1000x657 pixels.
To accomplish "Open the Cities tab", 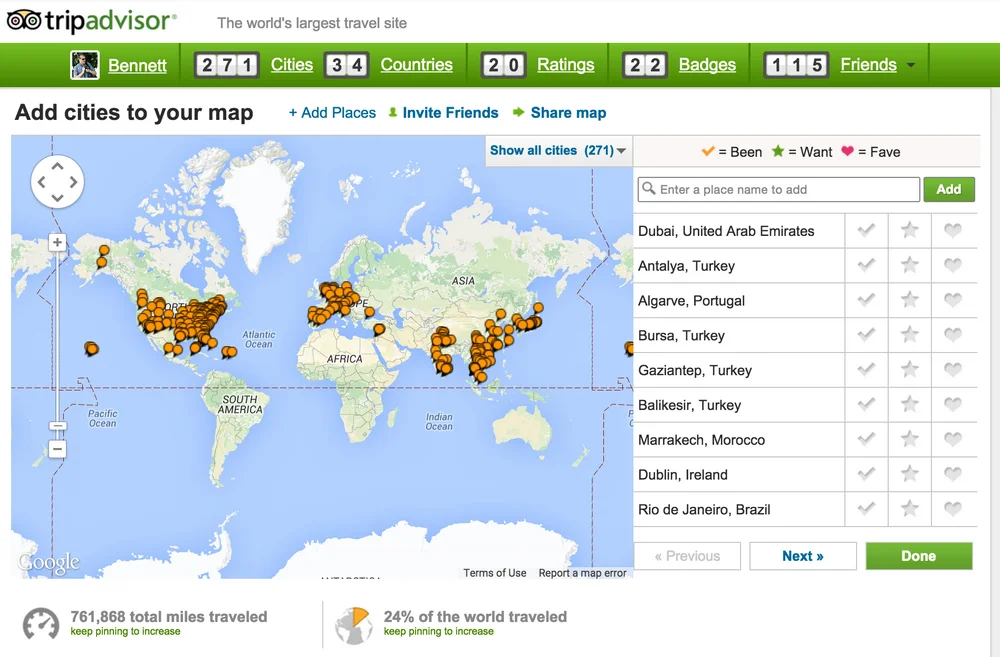I will (291, 64).
